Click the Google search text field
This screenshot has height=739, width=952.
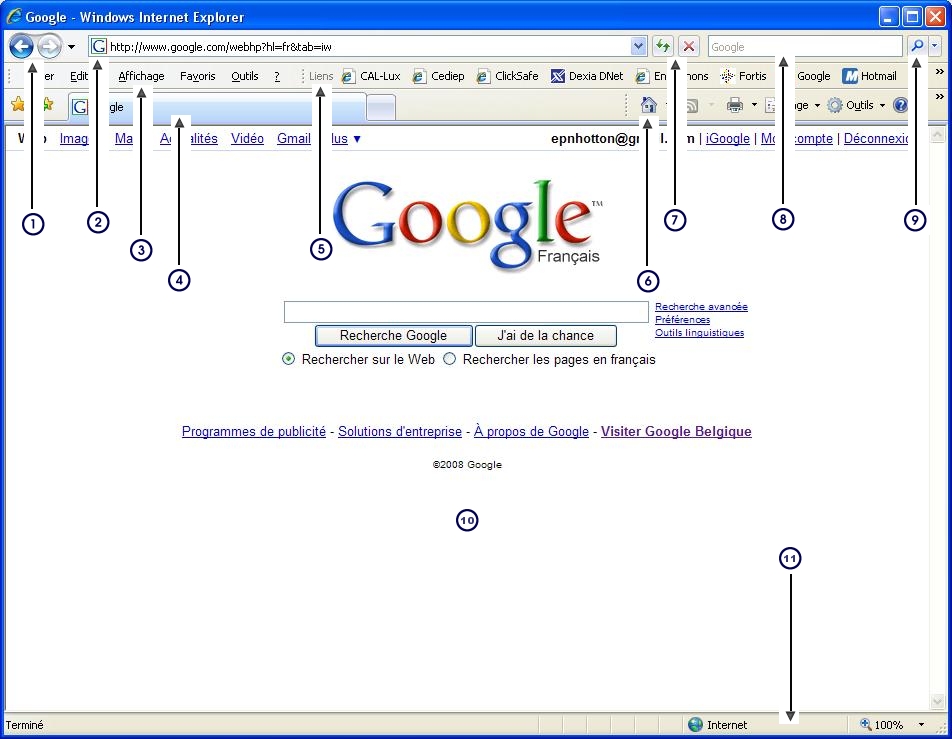pyautogui.click(x=466, y=312)
